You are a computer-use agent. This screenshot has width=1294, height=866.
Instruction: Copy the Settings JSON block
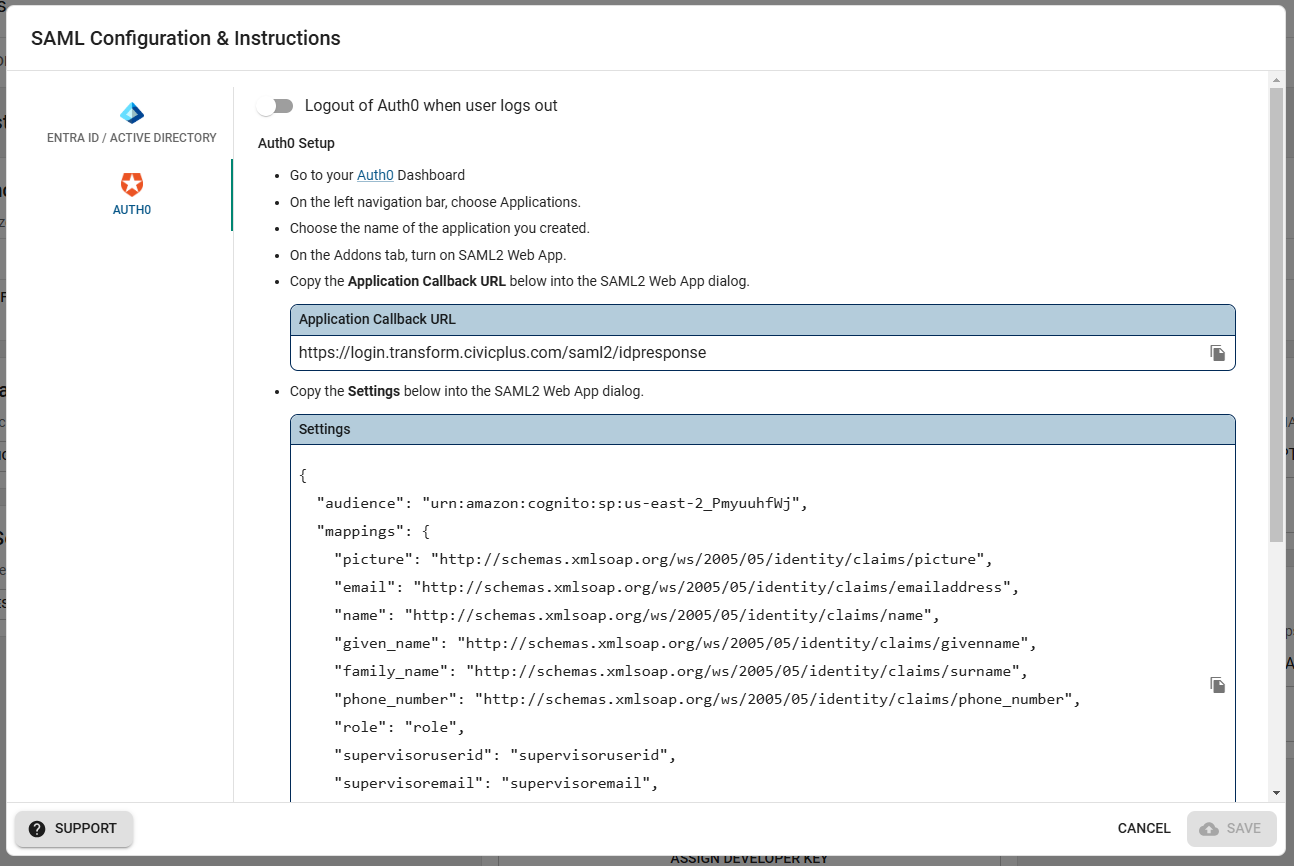[1217, 685]
